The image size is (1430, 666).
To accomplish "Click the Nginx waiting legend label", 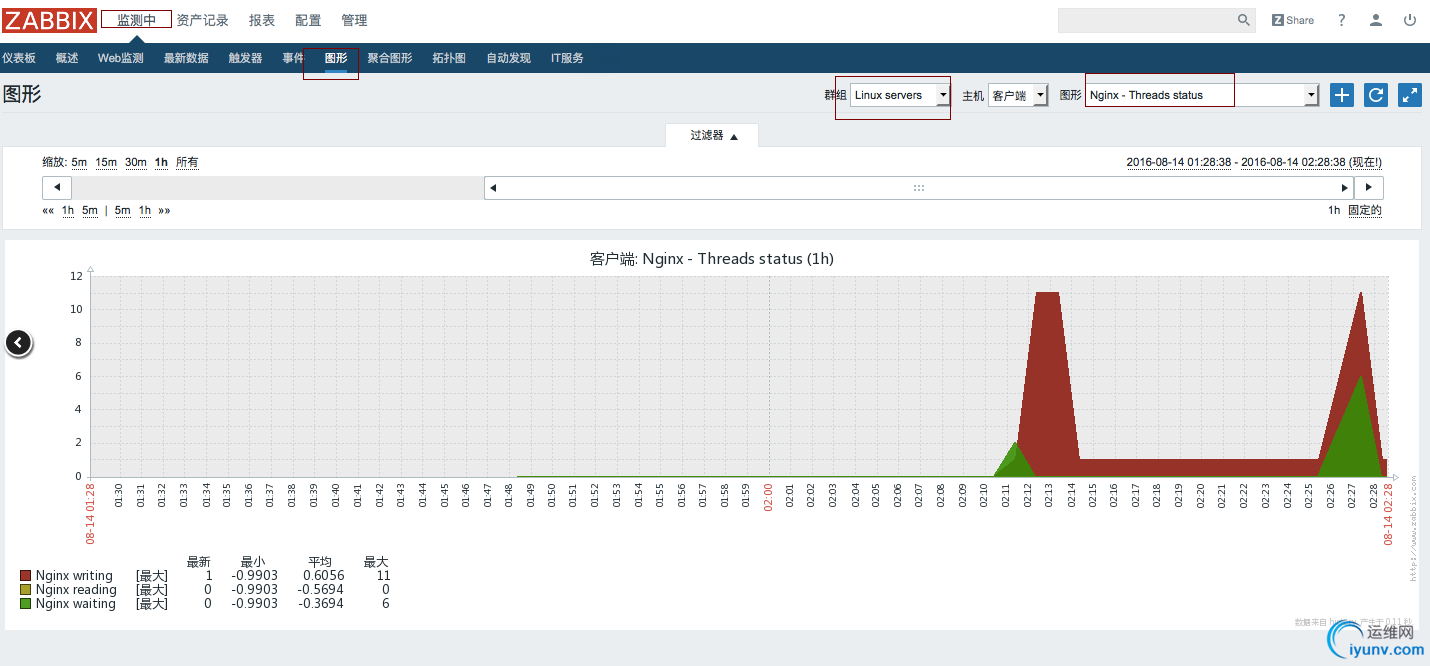I will pos(75,604).
